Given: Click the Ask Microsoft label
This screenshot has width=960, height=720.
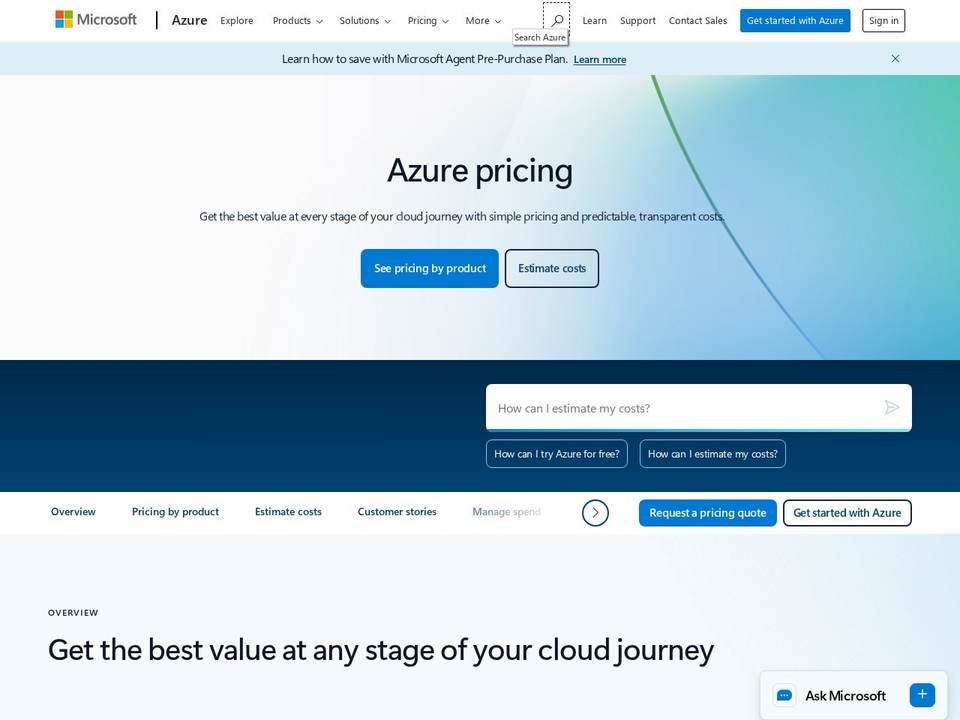Looking at the screenshot, I should (846, 696).
